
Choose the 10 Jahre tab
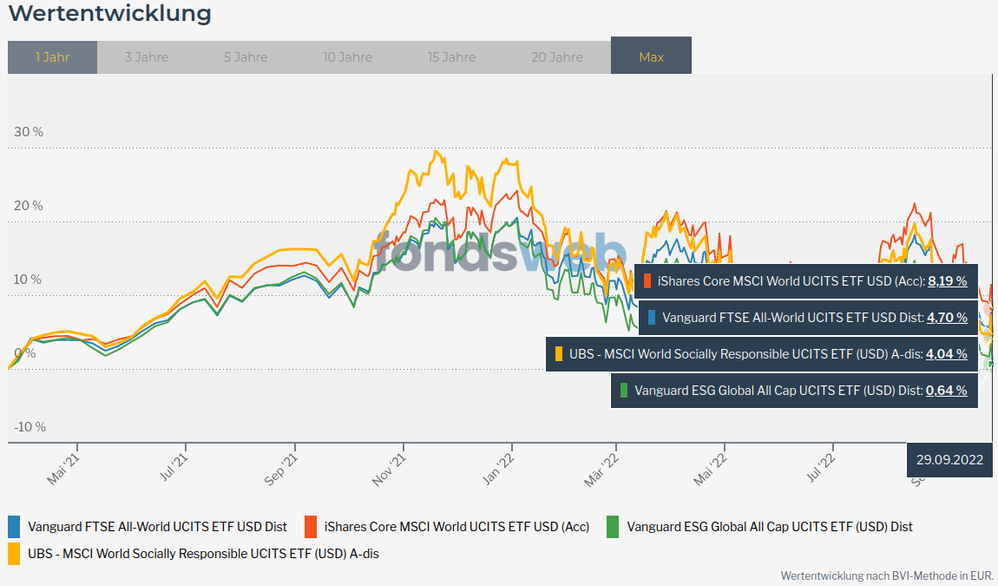coord(347,57)
